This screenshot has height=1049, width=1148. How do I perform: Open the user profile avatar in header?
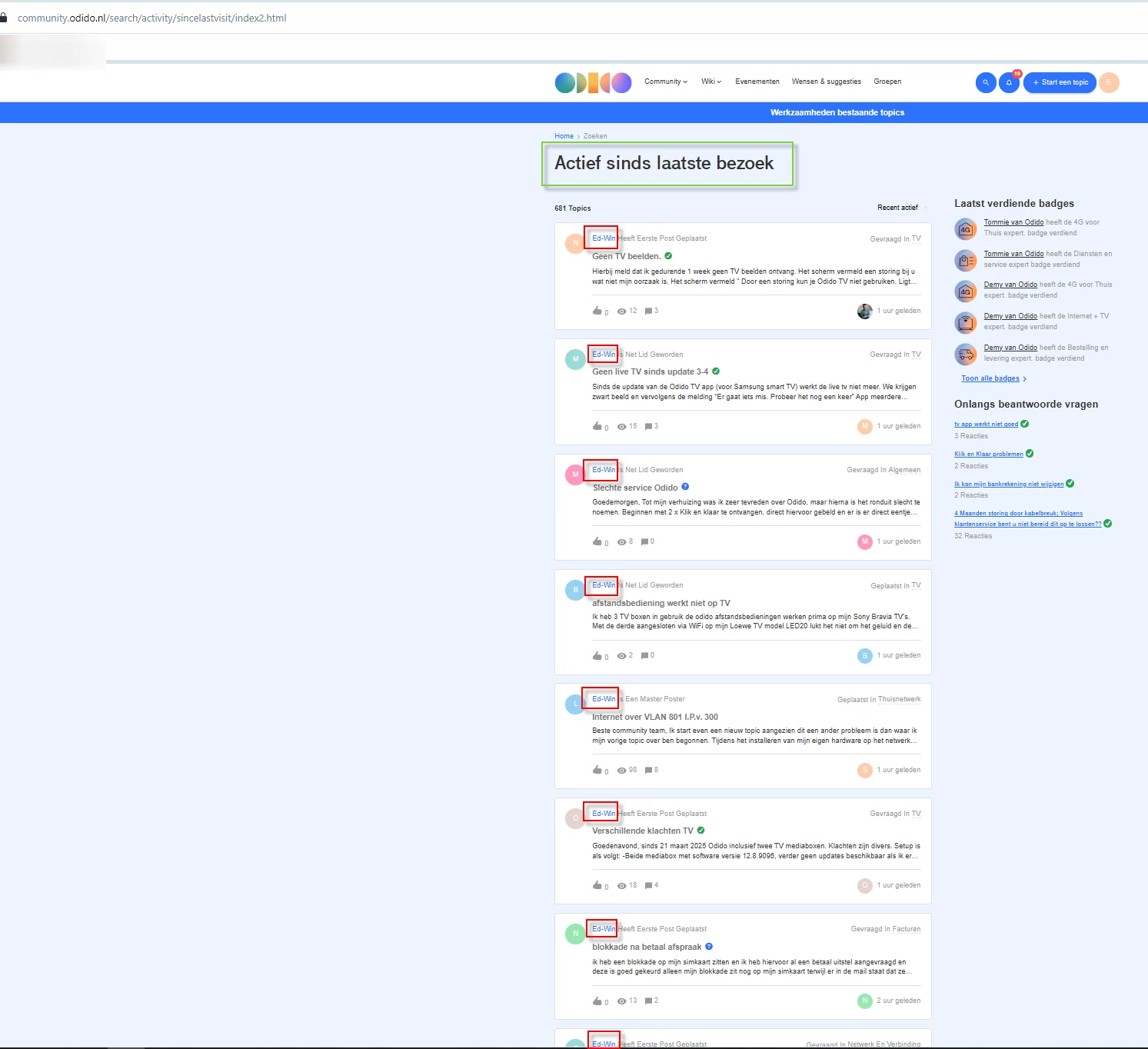pos(1109,82)
